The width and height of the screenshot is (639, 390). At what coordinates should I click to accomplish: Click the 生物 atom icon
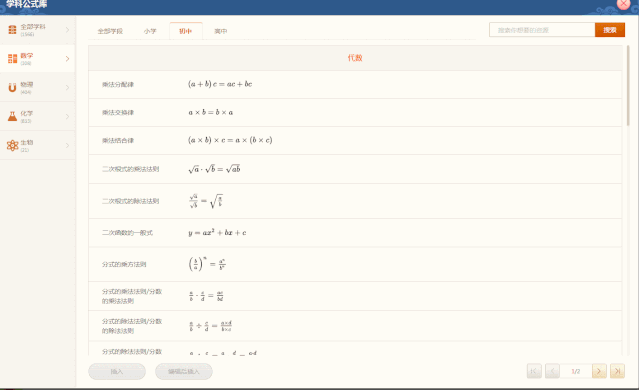[12, 145]
